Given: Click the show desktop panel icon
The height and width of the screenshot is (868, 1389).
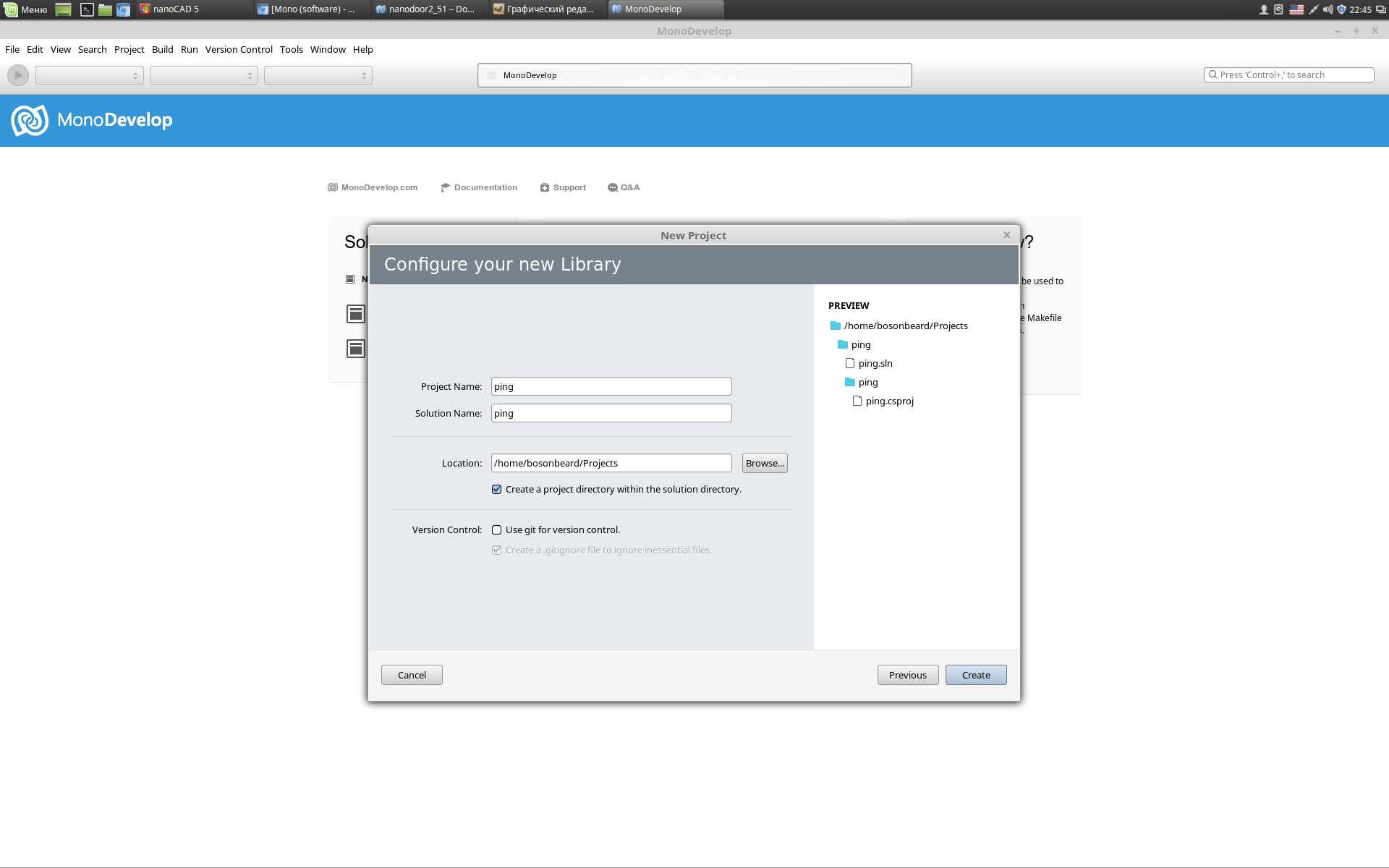Looking at the screenshot, I should [x=64, y=9].
